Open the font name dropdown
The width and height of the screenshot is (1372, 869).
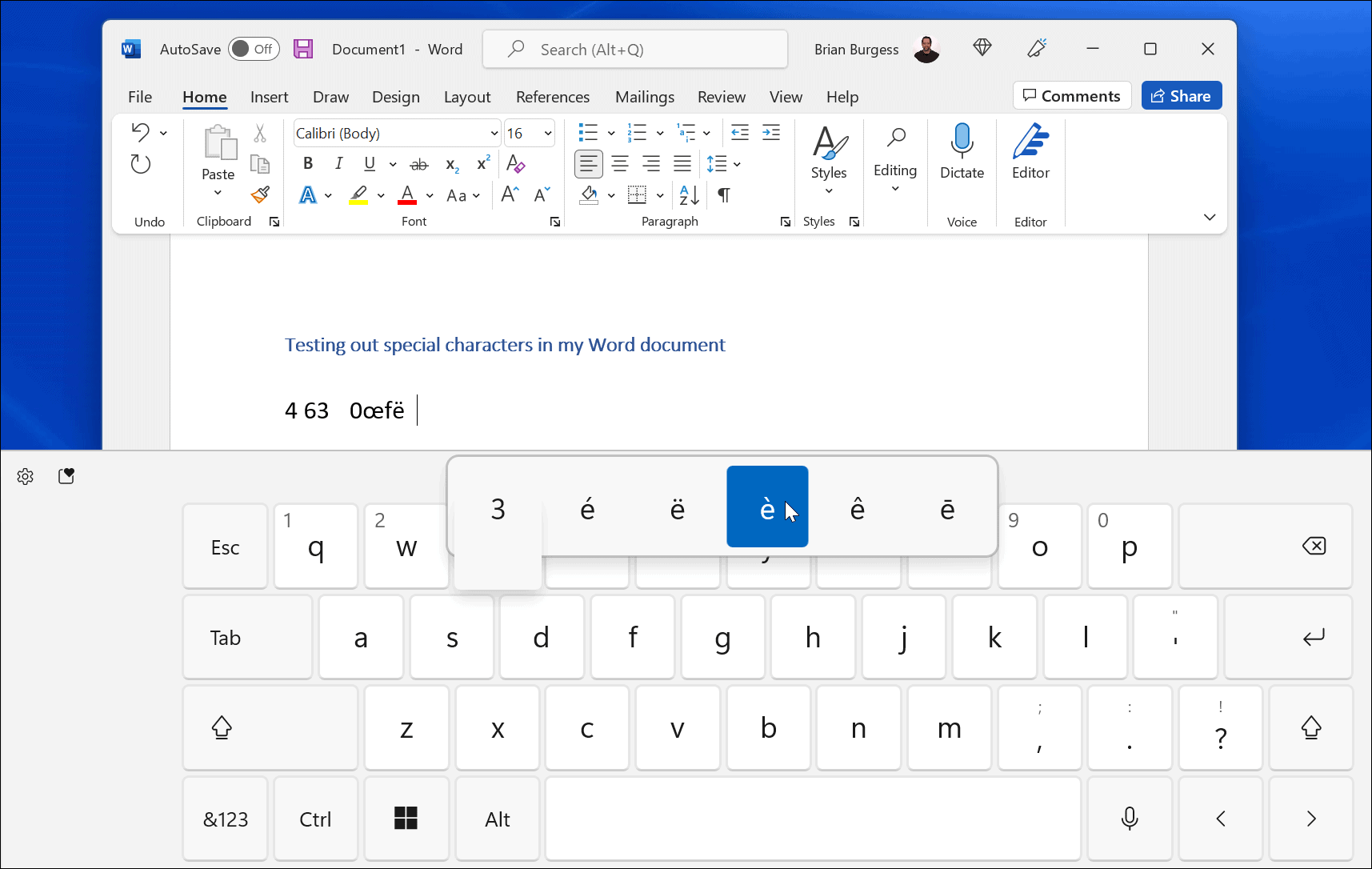pos(493,132)
